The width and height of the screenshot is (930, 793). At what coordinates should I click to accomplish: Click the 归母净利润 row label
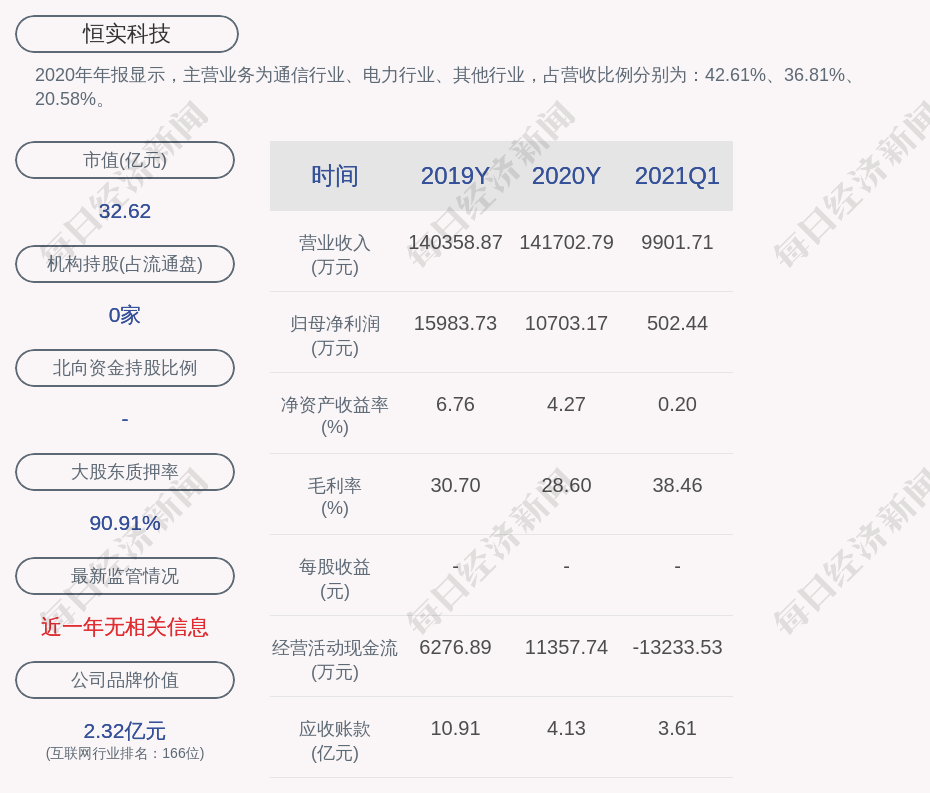click(x=335, y=335)
